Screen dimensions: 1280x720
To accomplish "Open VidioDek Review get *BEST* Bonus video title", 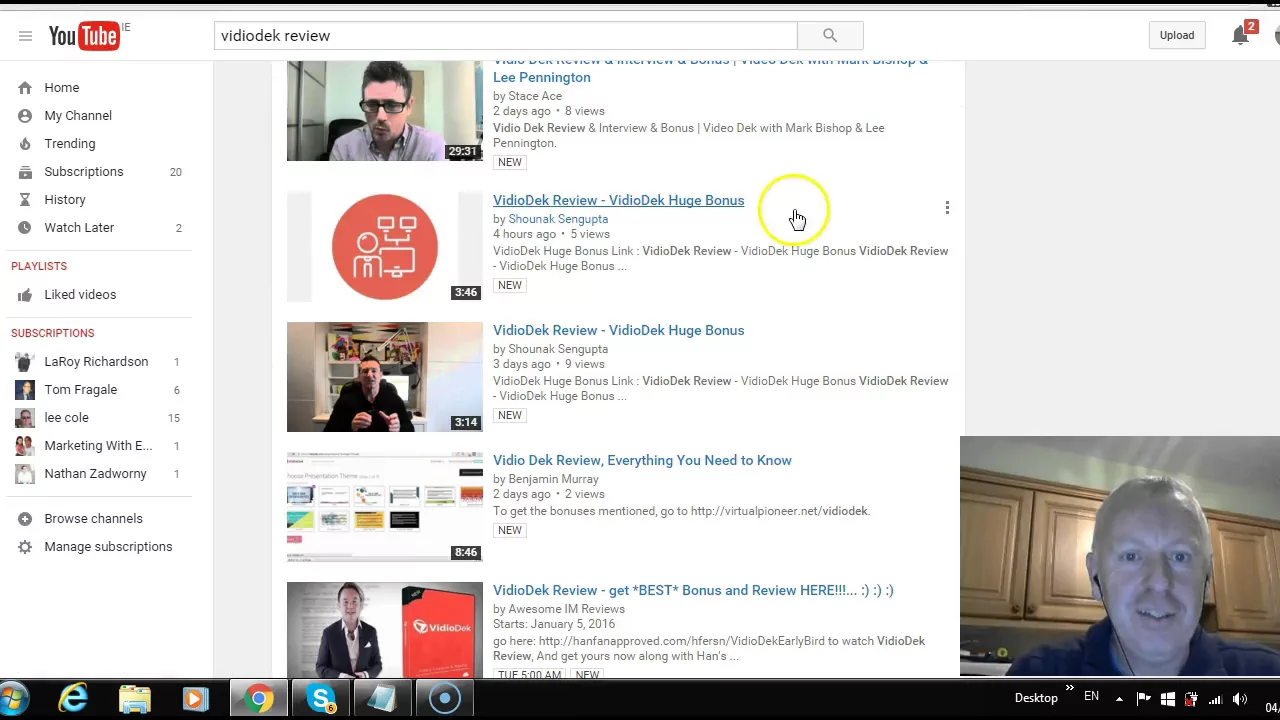I will (693, 590).
